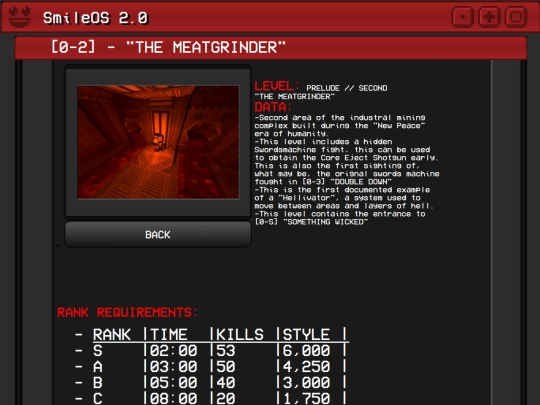This screenshot has width=540, height=405.
Task: Click the 4,250 style value
Action: click(x=306, y=366)
